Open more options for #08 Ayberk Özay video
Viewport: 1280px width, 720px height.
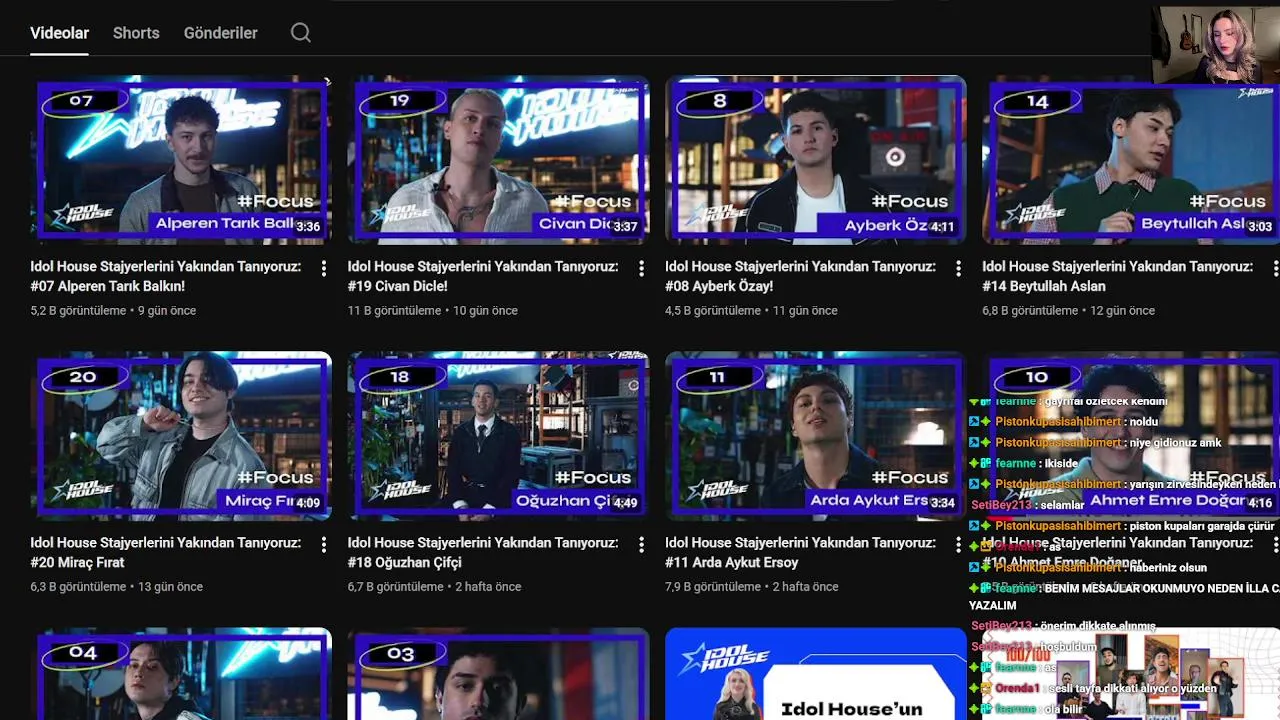click(x=958, y=268)
